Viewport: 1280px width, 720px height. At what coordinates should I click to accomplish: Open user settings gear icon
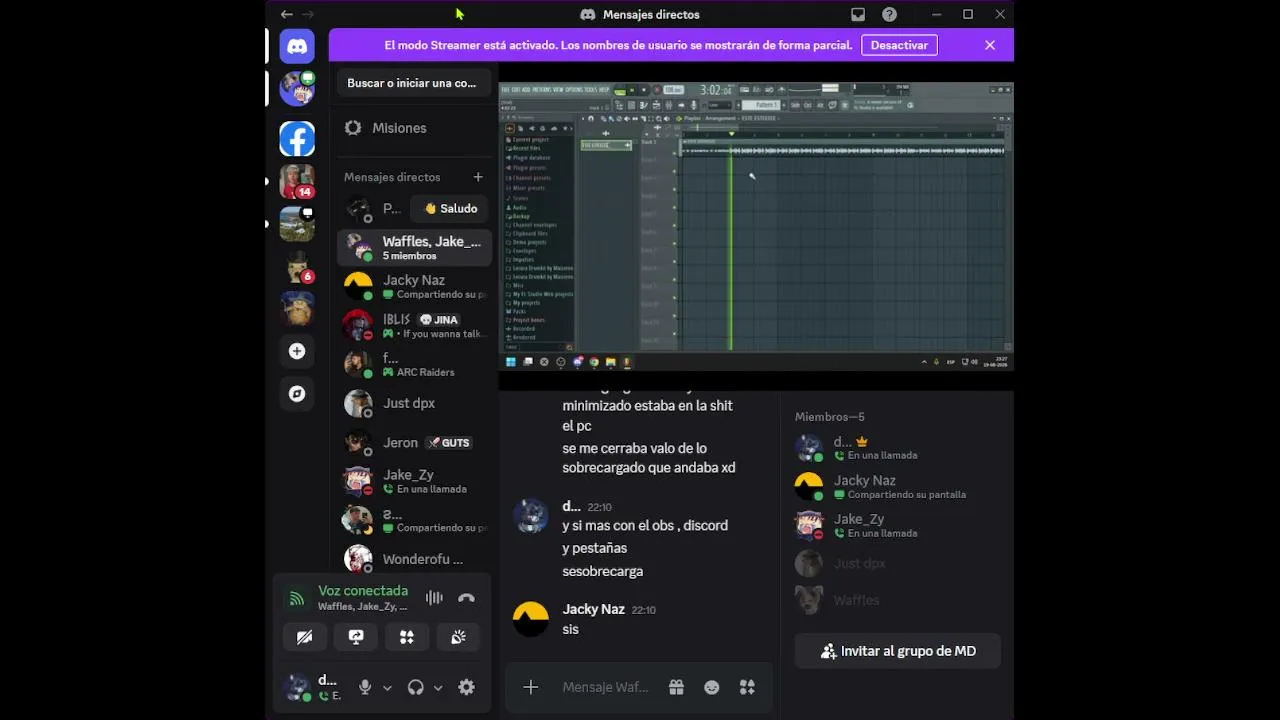pyautogui.click(x=466, y=687)
